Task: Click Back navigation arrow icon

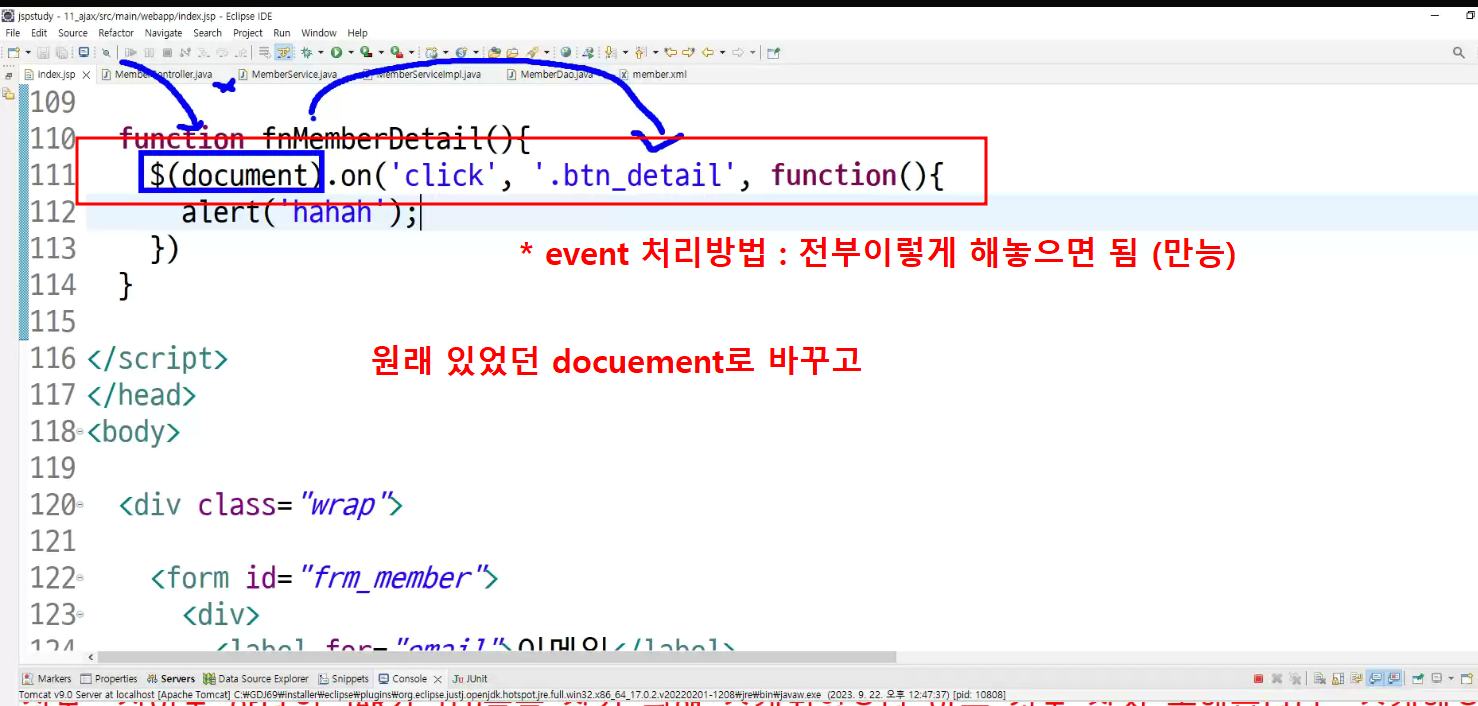Action: 707,52
